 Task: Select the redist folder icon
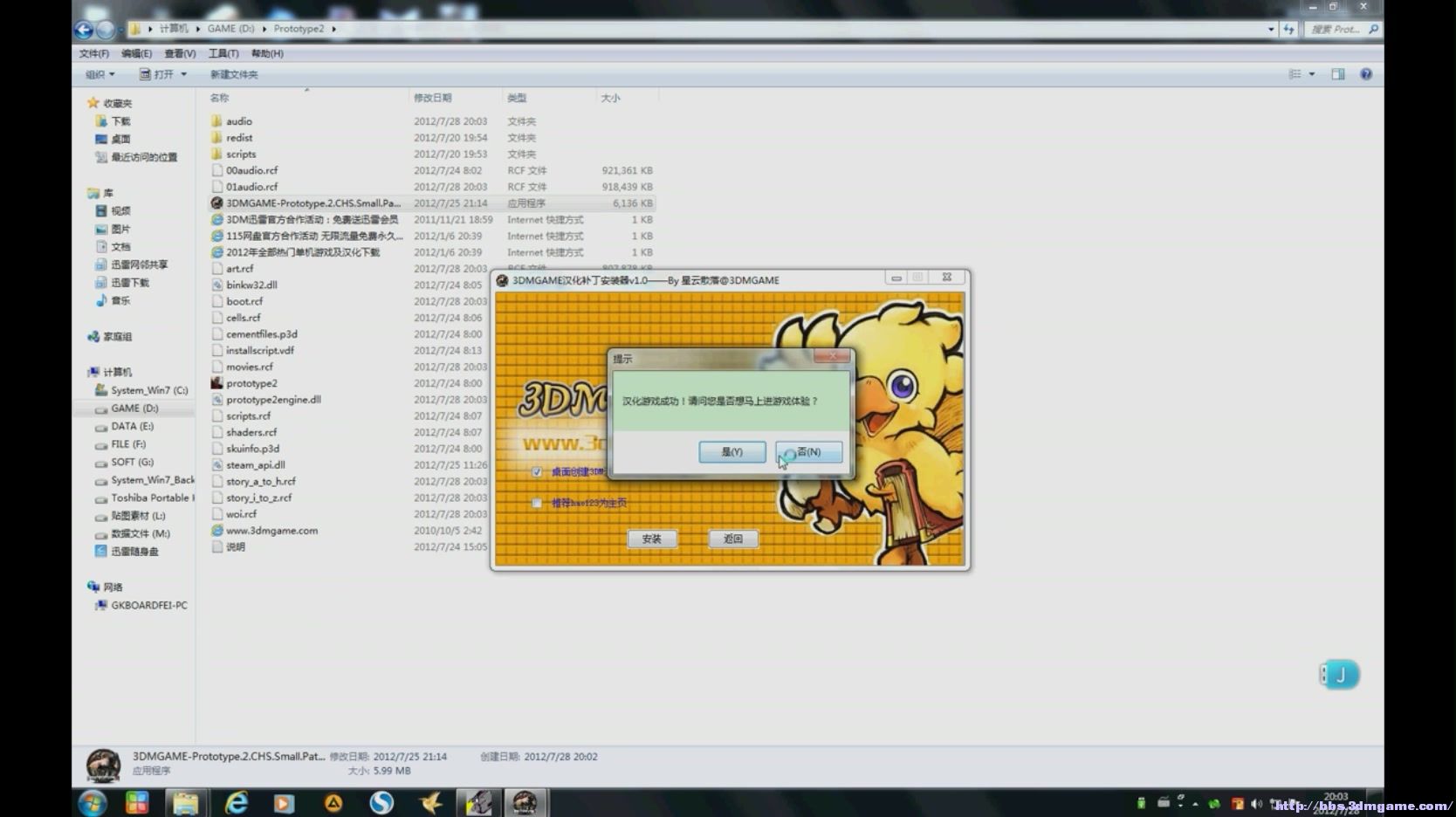pos(216,138)
